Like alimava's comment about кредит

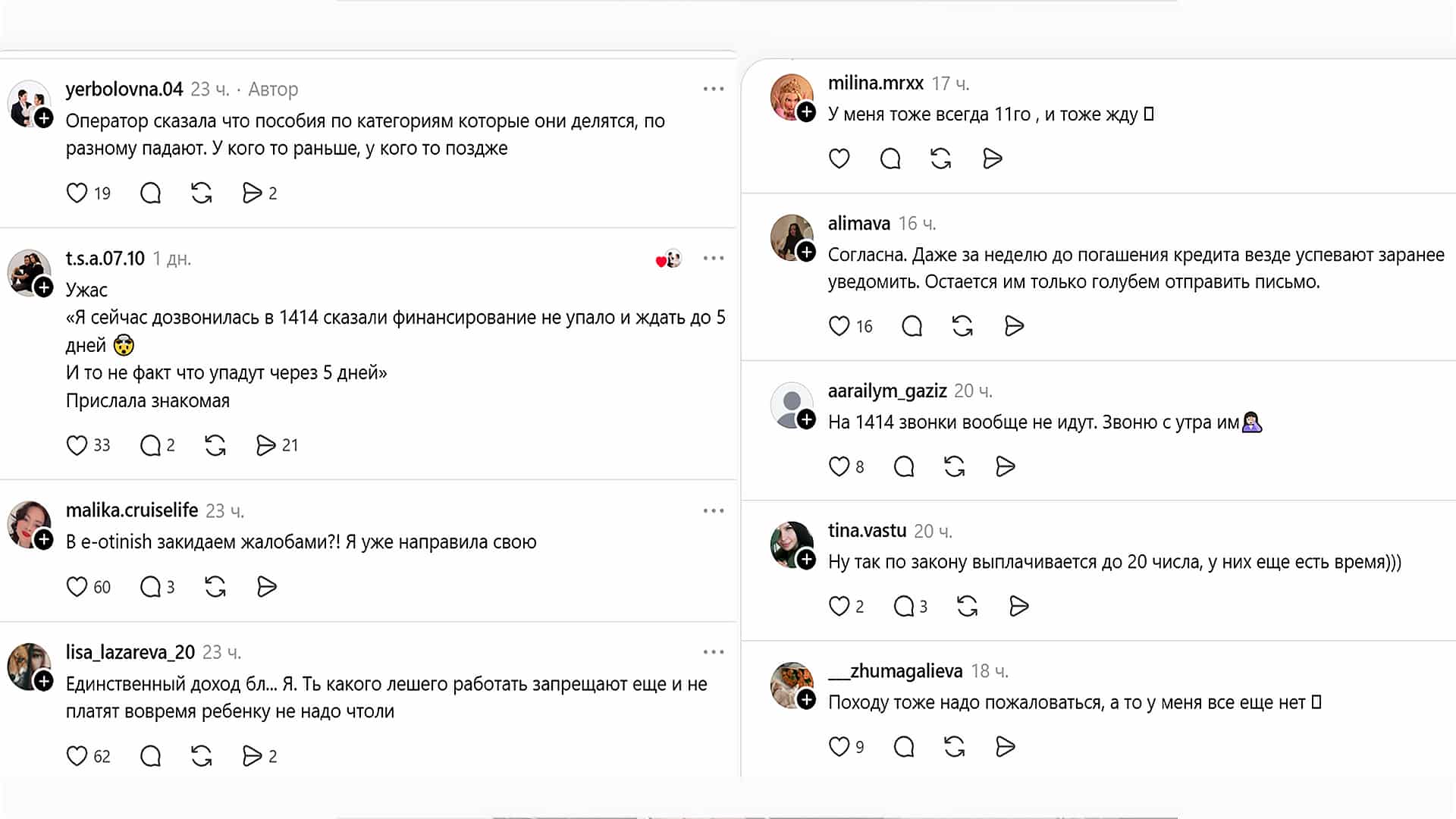click(839, 326)
